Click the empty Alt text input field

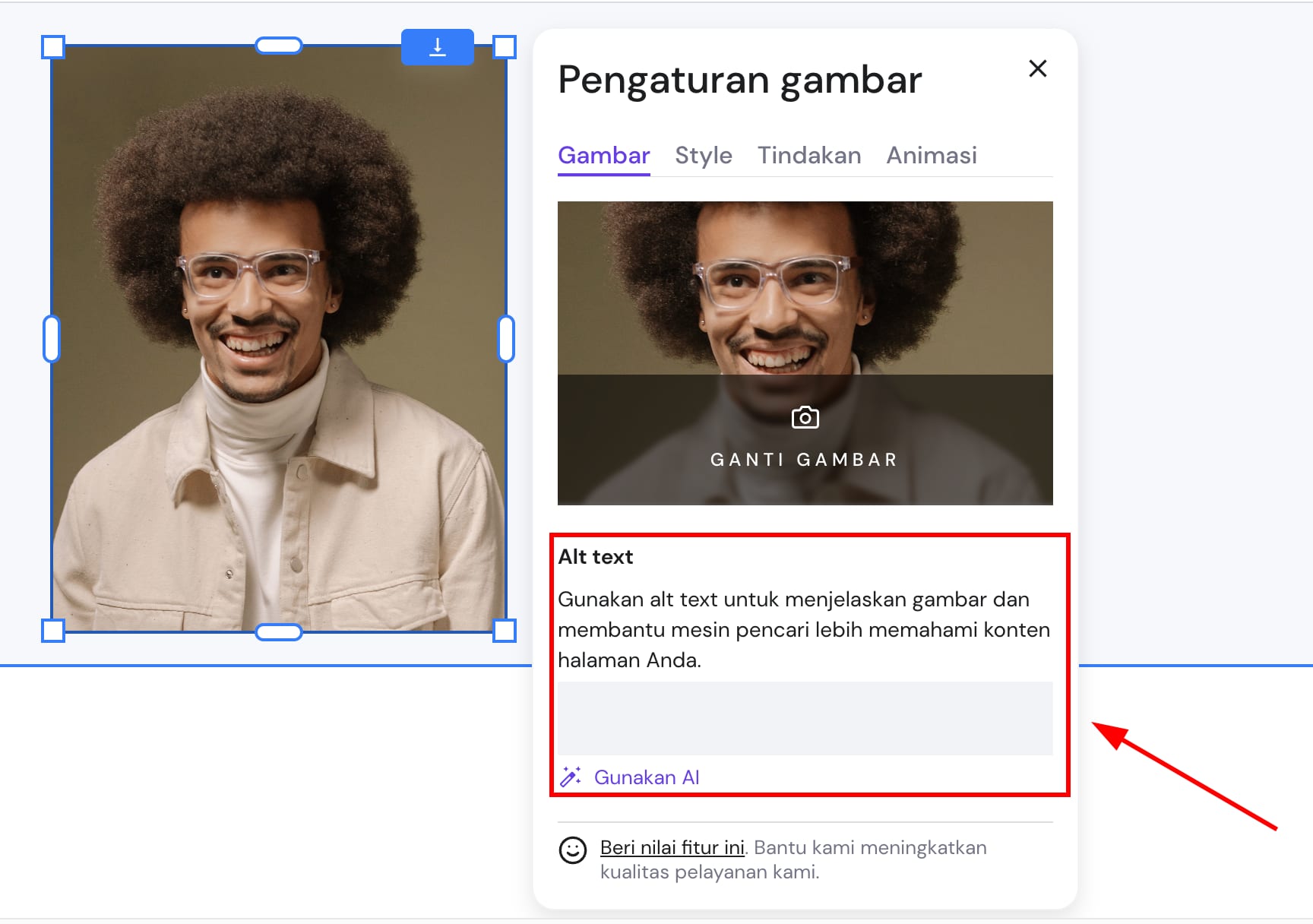point(805,718)
